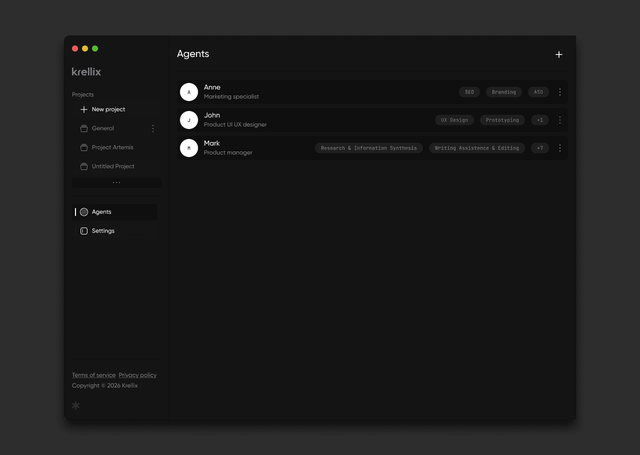Screen dimensions: 640x455
Task: Show Mark's extra skills via +7 tag
Action: coord(540,148)
